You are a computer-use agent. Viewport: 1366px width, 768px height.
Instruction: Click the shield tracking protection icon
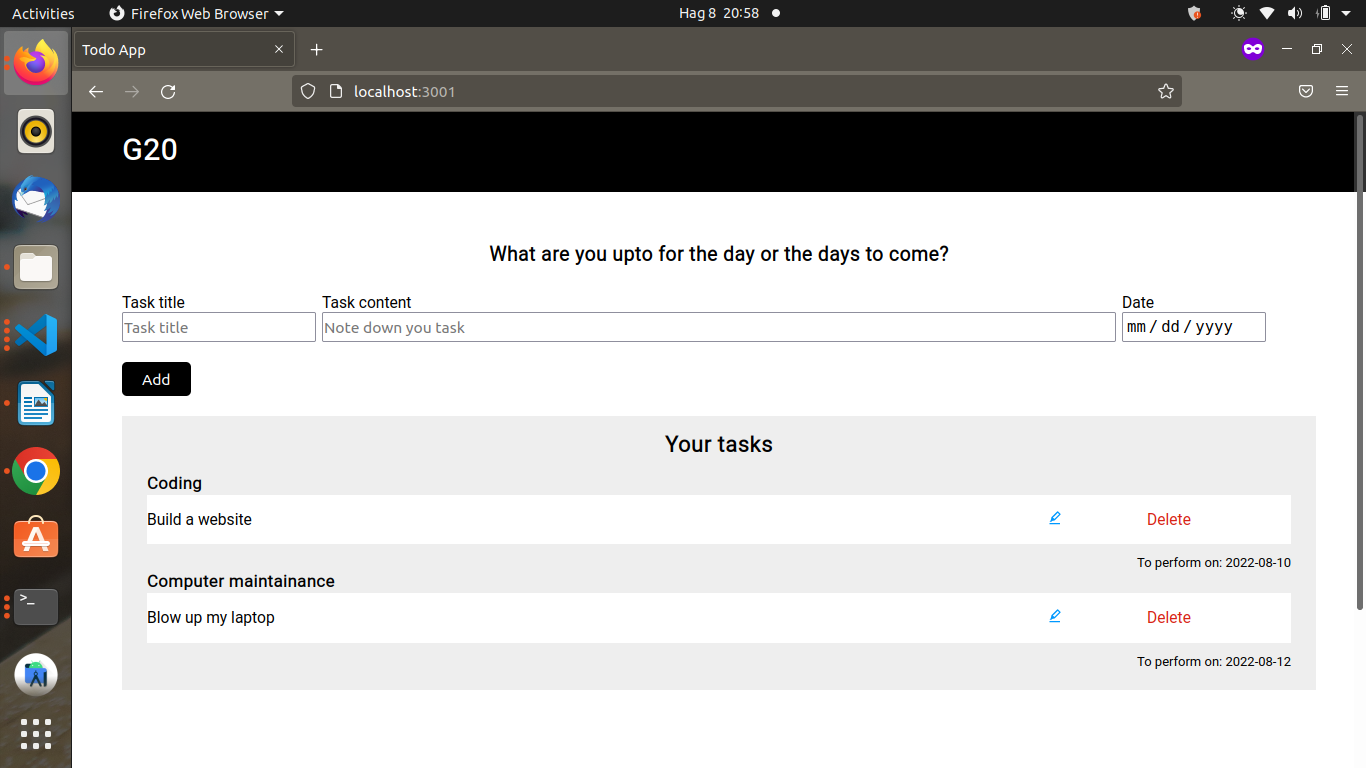(308, 92)
